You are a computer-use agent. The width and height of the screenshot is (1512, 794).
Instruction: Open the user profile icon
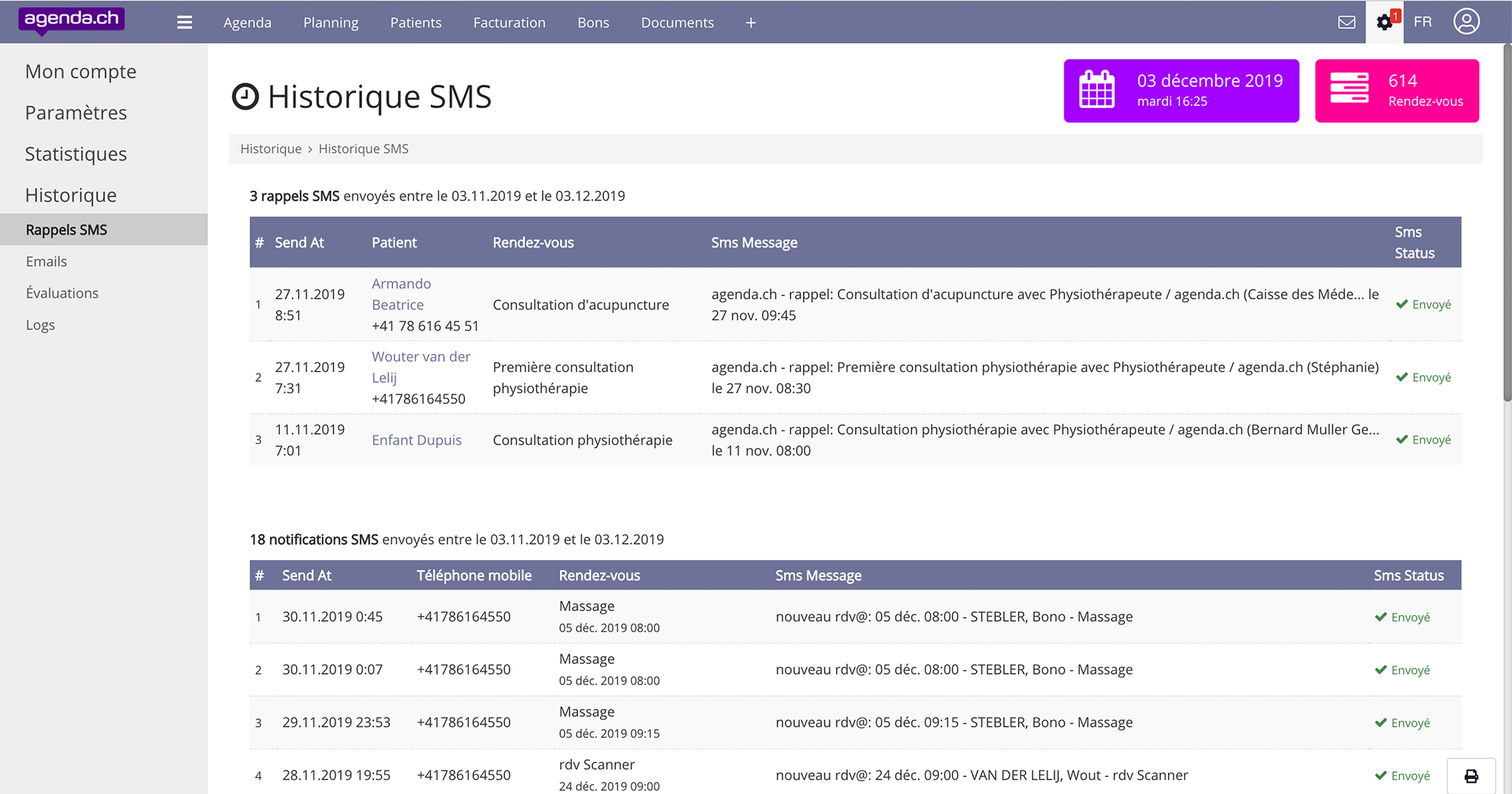[1466, 22]
